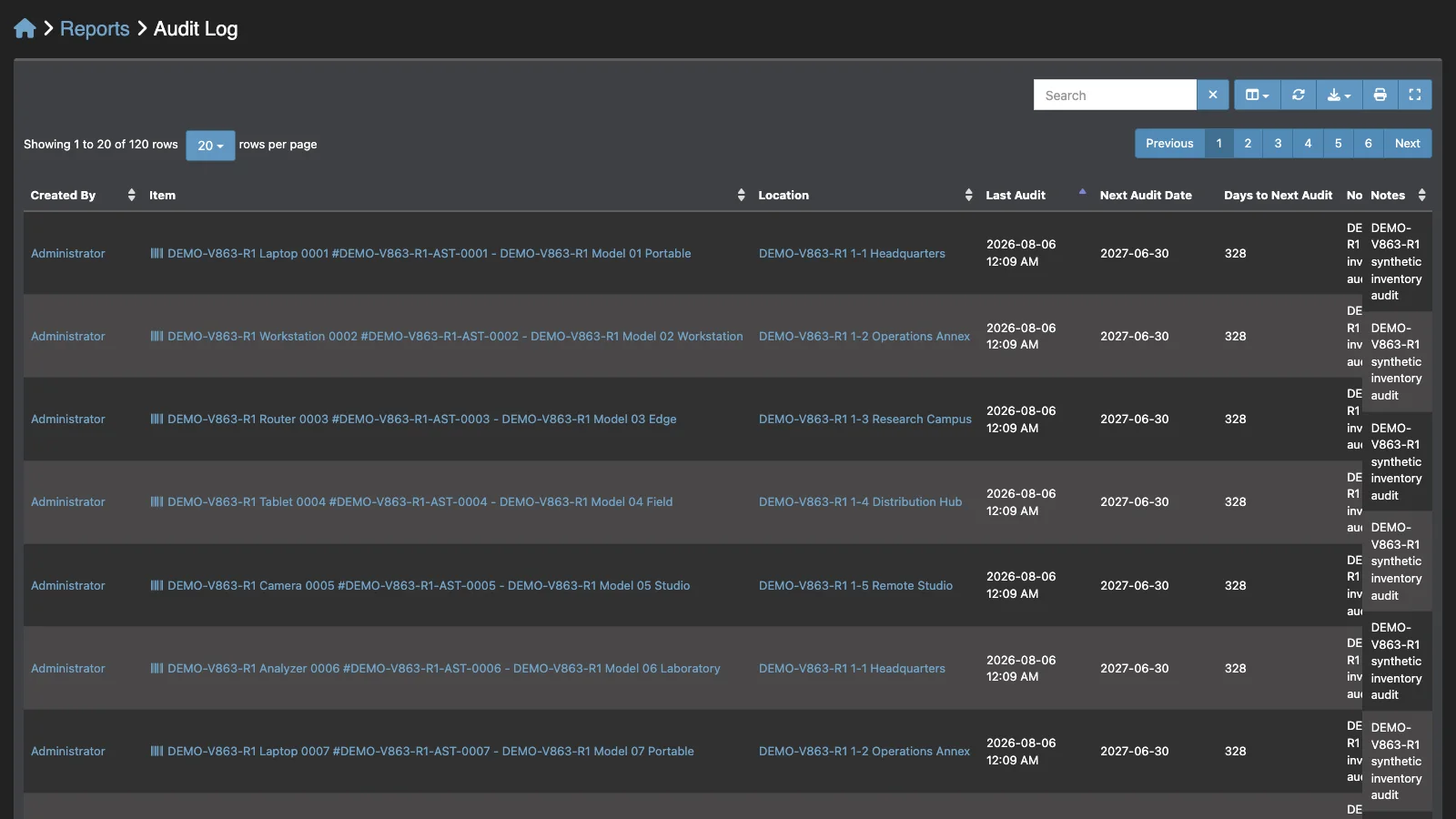Screen dimensions: 1456x819
Task: Go to the Next page
Action: [1407, 144]
